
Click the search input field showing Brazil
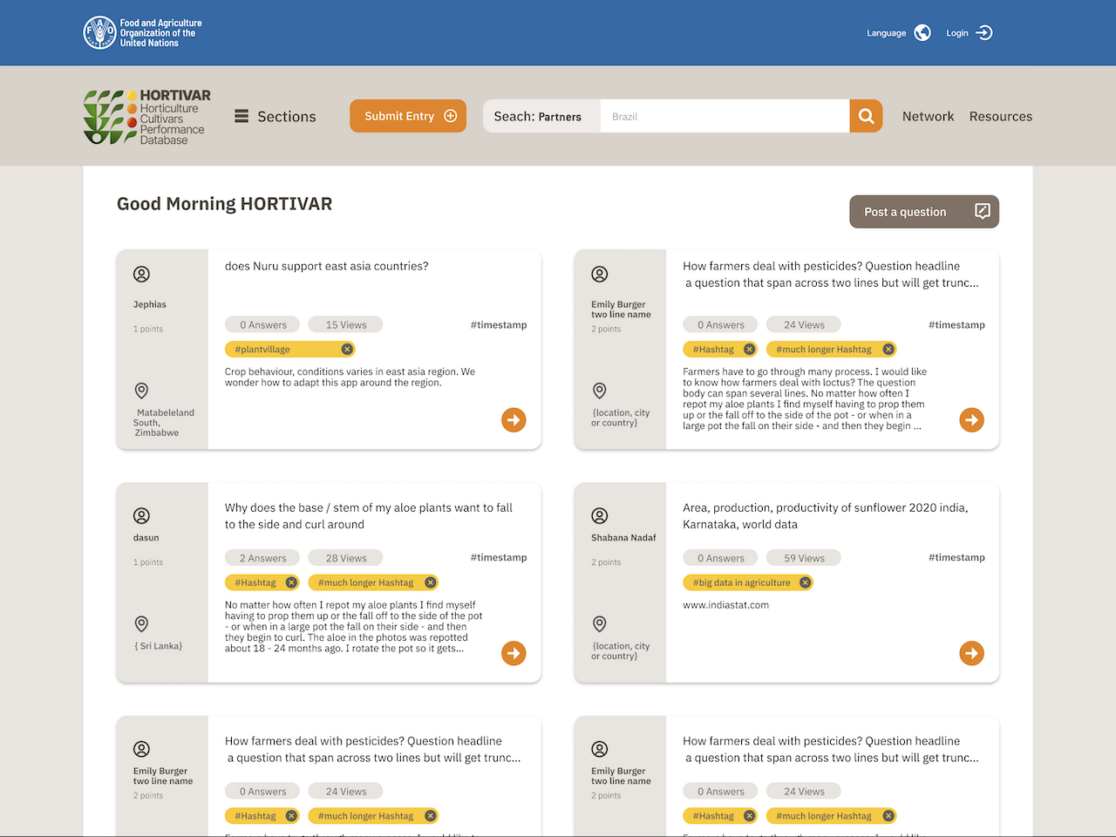[x=724, y=116]
